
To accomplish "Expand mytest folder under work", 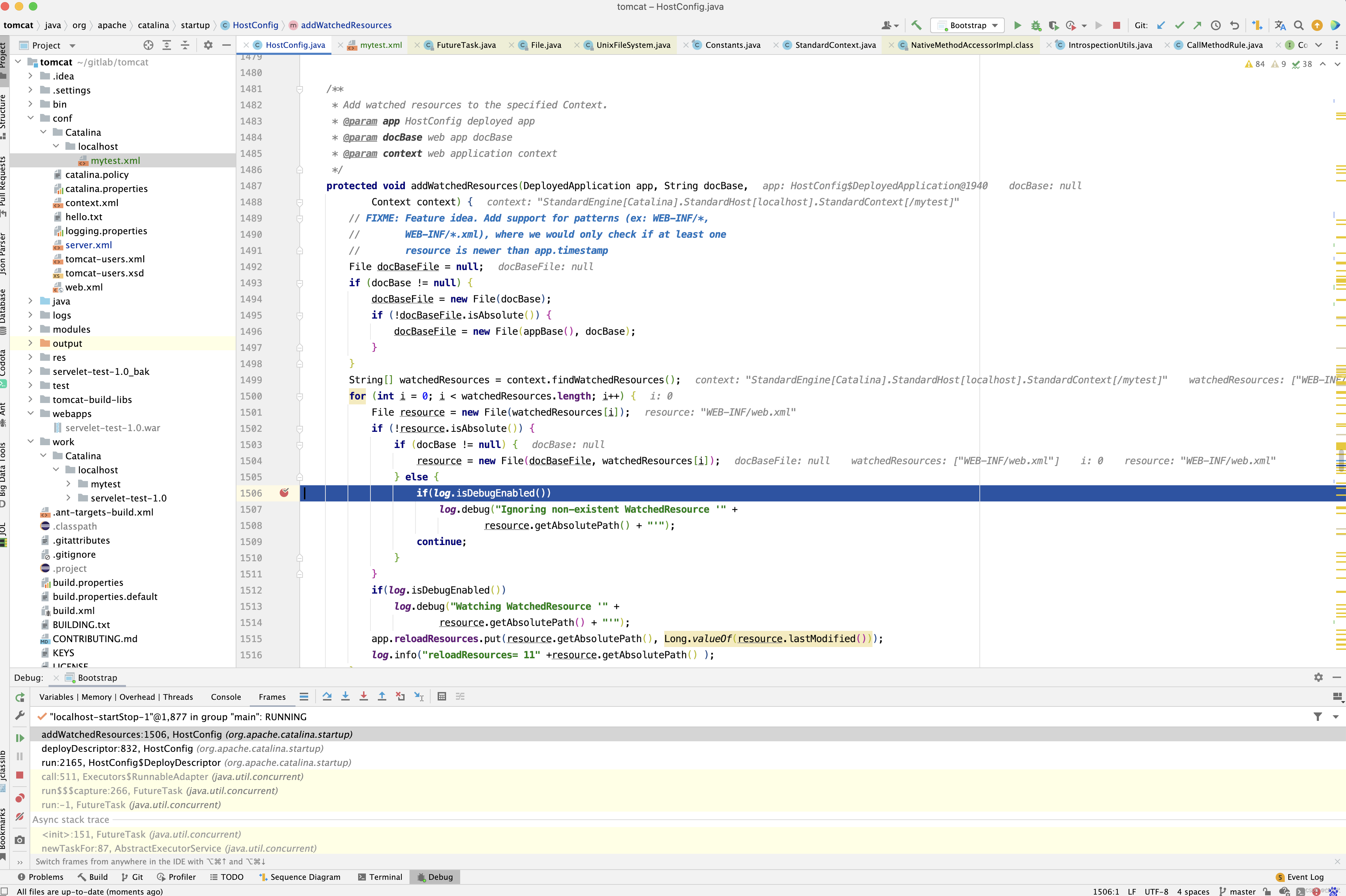I will click(69, 484).
